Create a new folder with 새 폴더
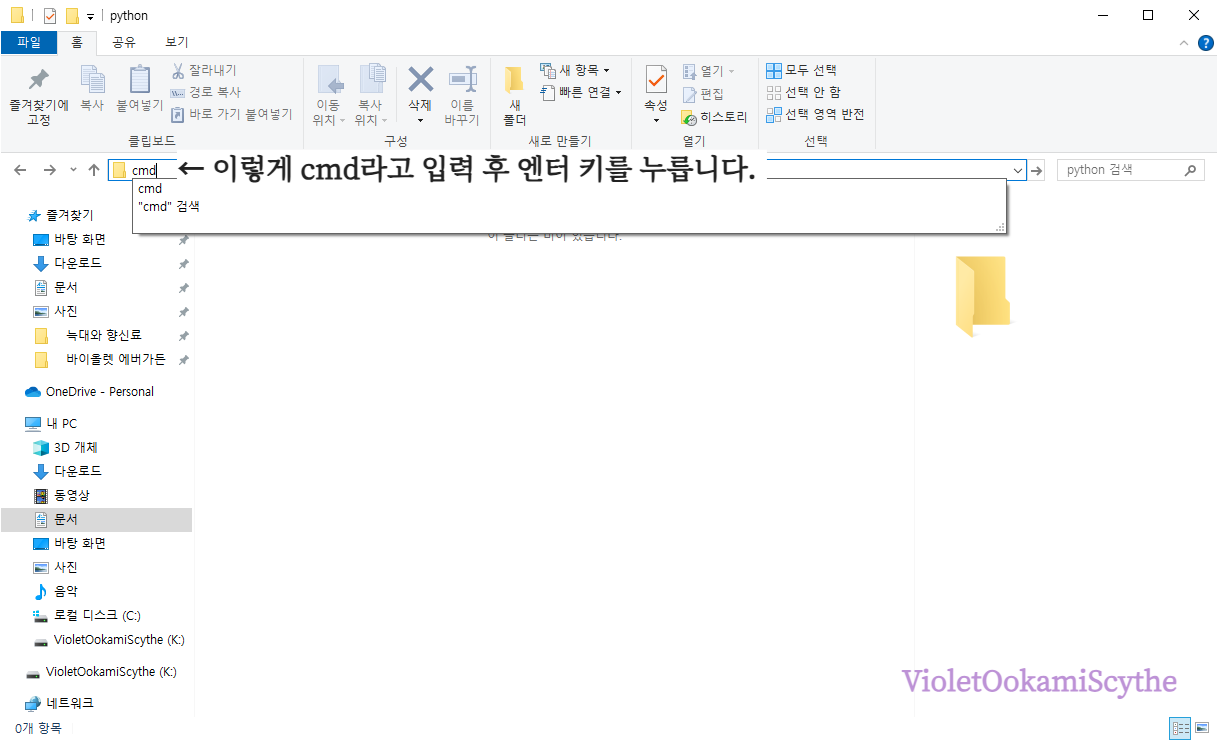Viewport: 1218px width, 741px height. 514,95
